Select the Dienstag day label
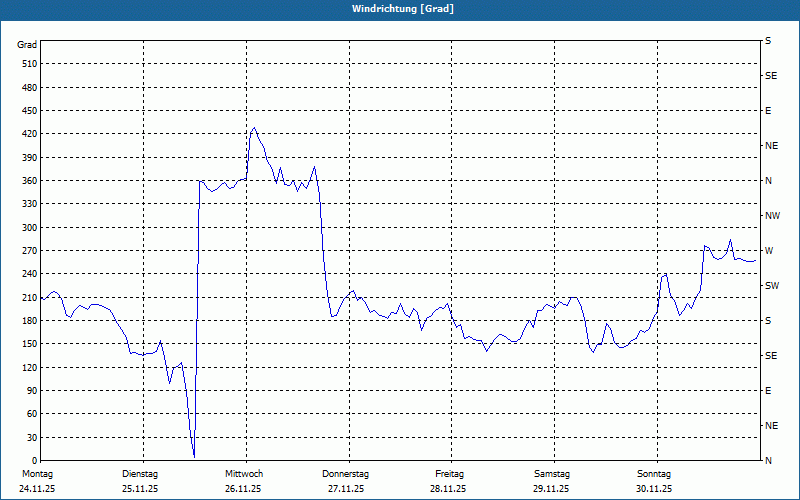 140,473
